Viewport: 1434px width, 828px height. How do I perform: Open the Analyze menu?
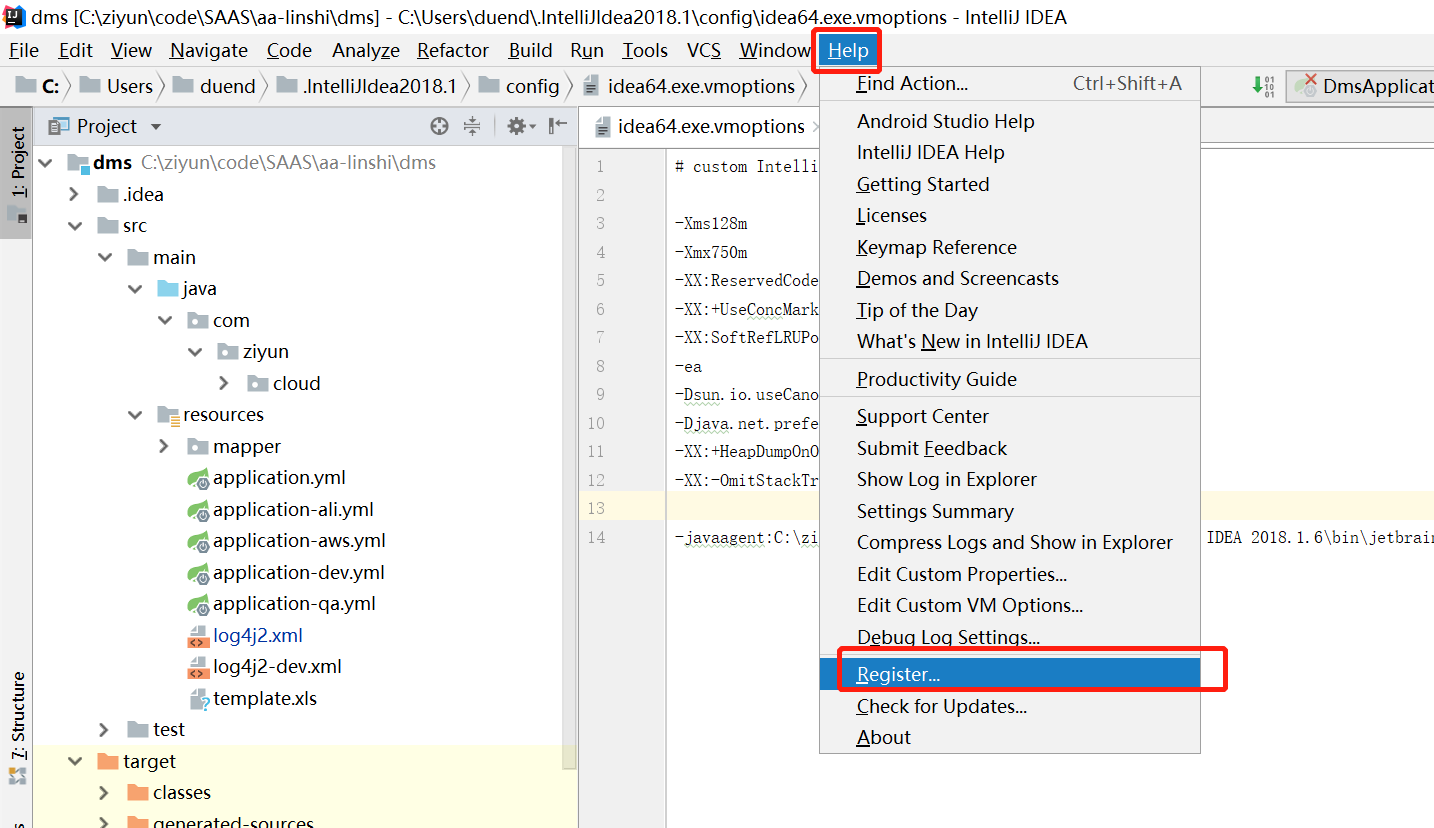click(x=365, y=50)
